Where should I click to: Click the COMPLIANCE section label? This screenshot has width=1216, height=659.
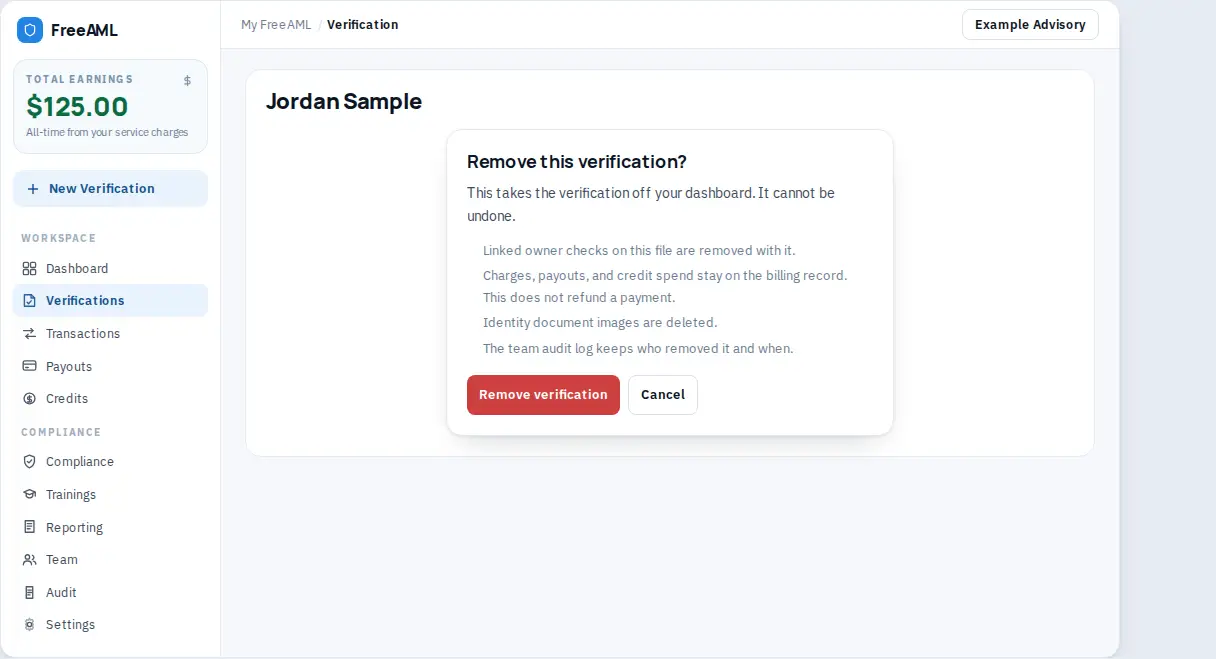click(61, 432)
